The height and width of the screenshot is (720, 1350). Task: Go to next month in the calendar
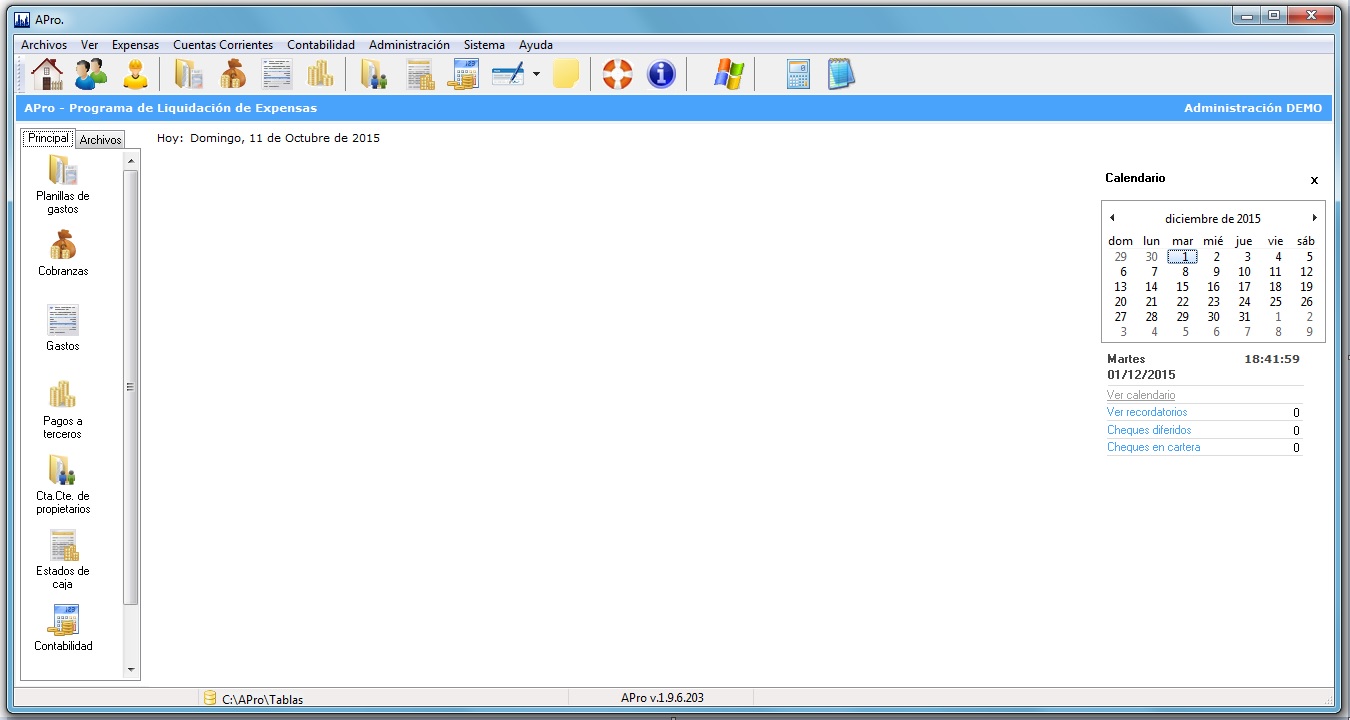[1314, 218]
